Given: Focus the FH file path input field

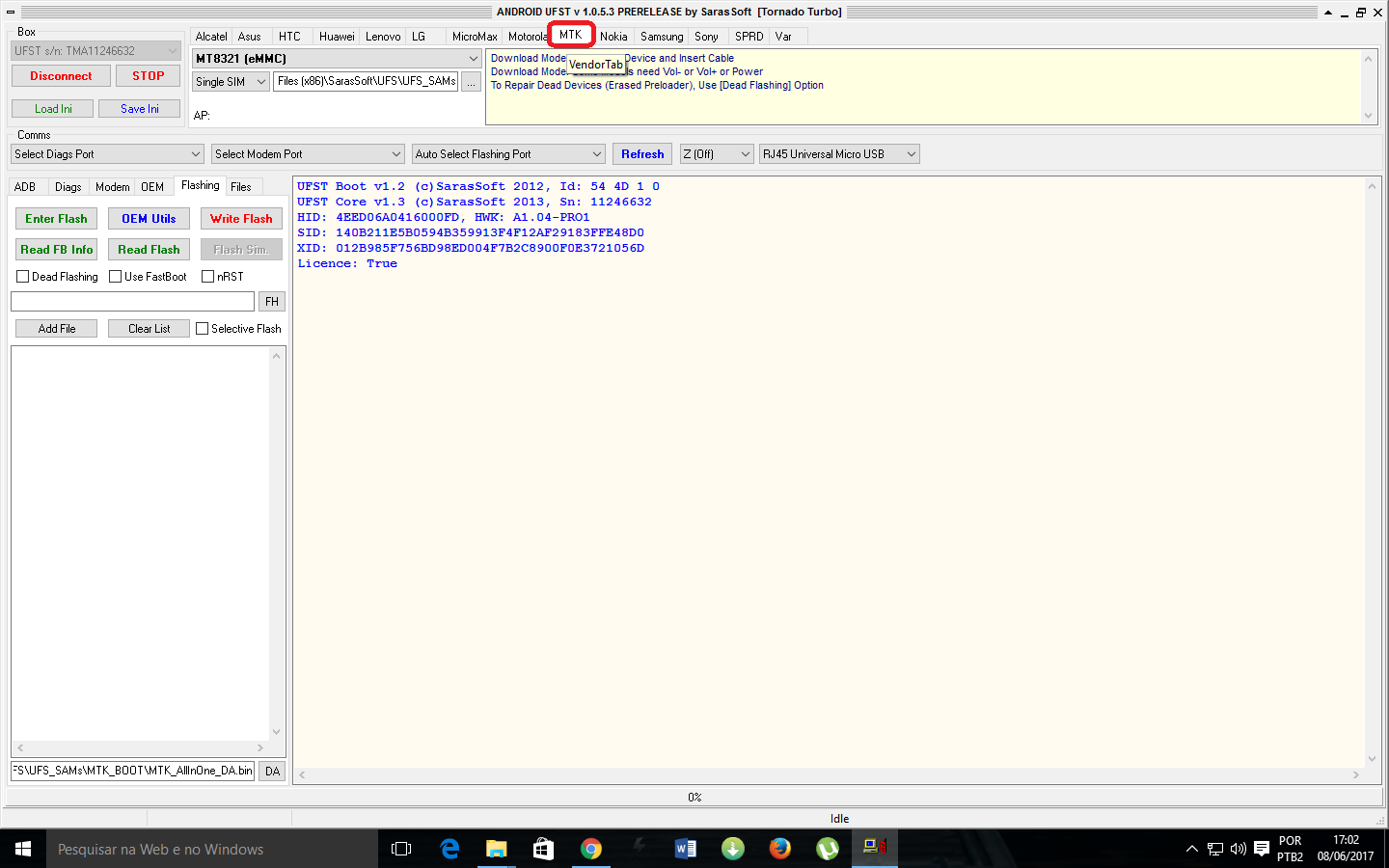Looking at the screenshot, I should (132, 302).
